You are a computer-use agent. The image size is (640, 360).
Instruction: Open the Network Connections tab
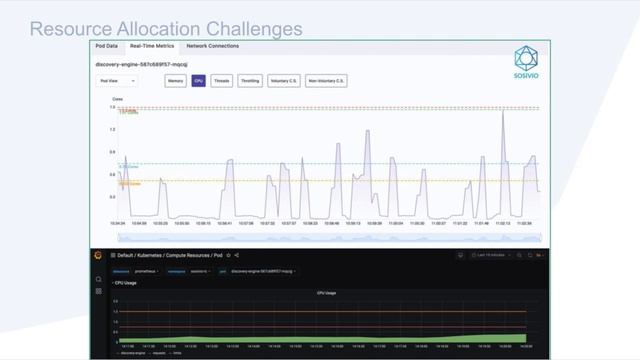213,46
